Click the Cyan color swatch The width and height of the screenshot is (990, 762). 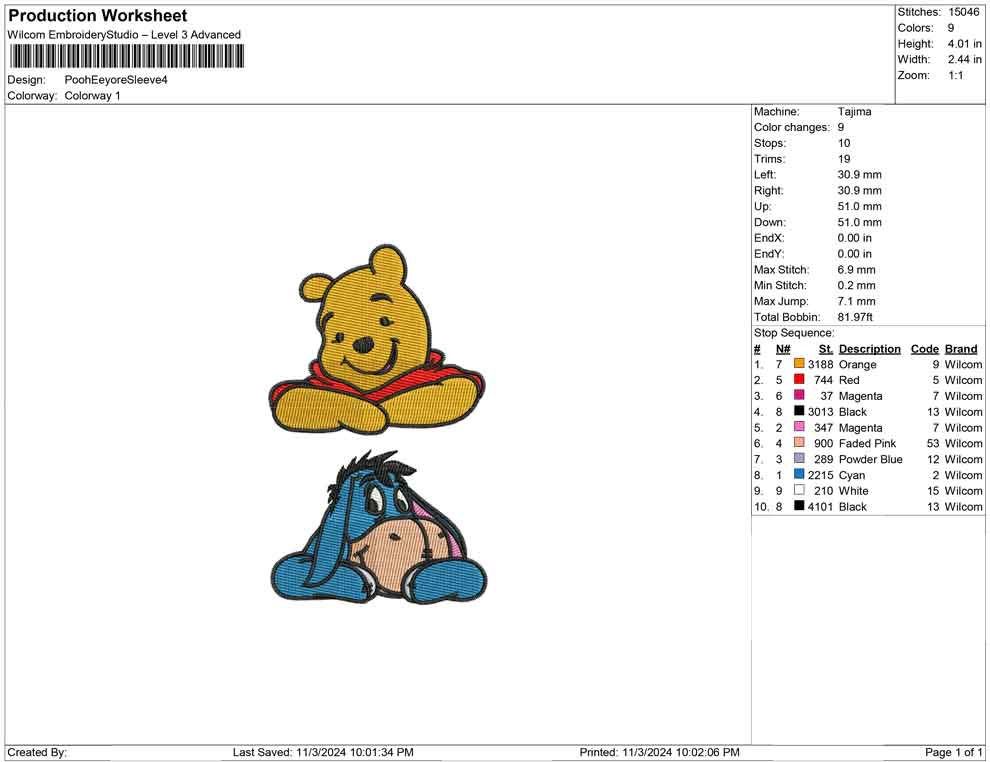coord(799,474)
